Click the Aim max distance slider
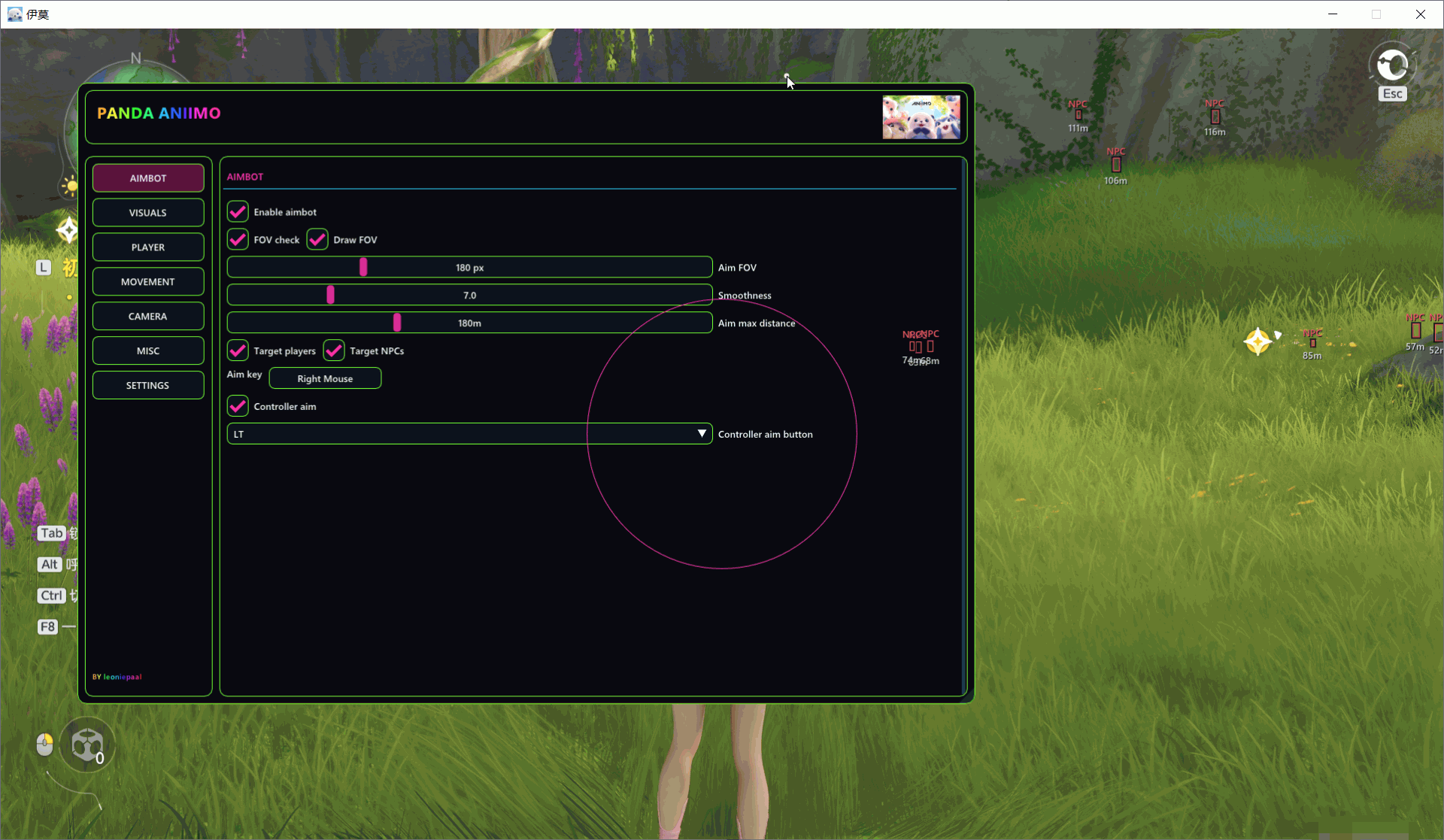 (x=469, y=323)
